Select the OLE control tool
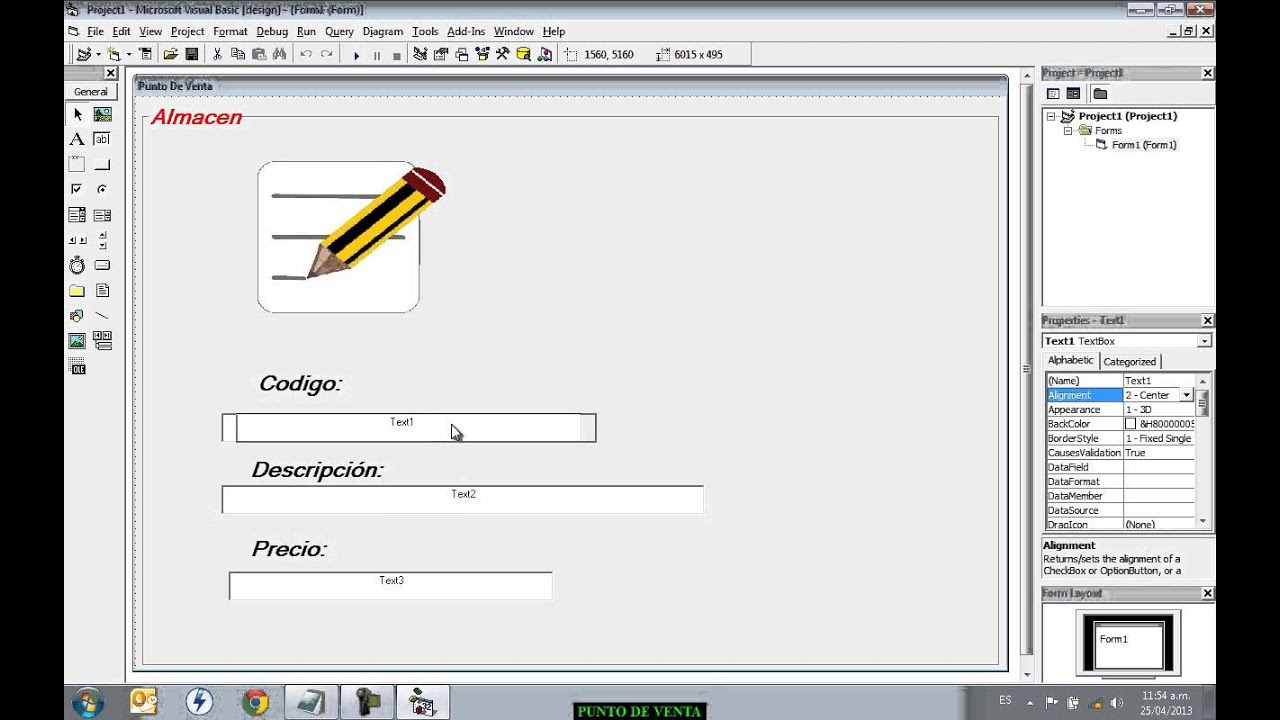 pyautogui.click(x=77, y=368)
